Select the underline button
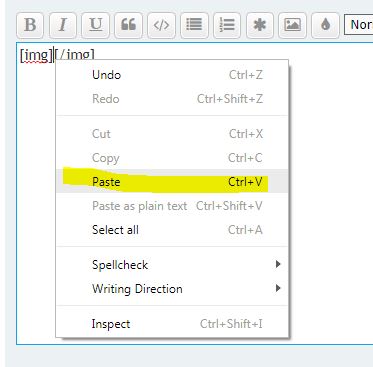Viewport: 373px width, 367px height. pyautogui.click(x=96, y=25)
